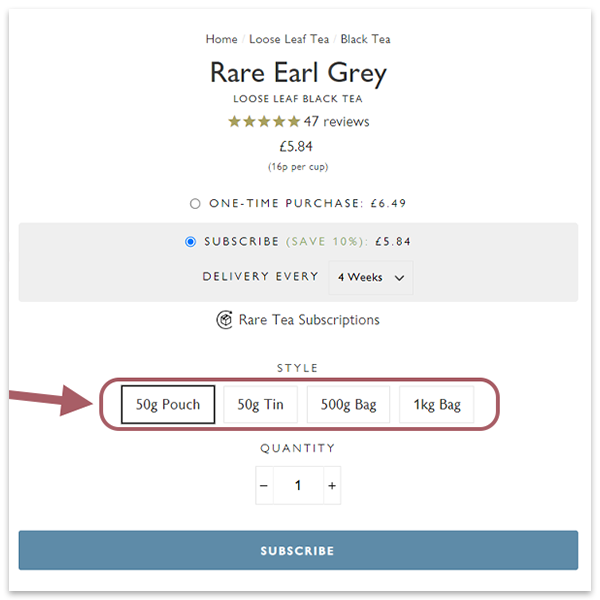The image size is (600, 600).
Task: Increase quantity with the plus icon
Action: point(332,486)
